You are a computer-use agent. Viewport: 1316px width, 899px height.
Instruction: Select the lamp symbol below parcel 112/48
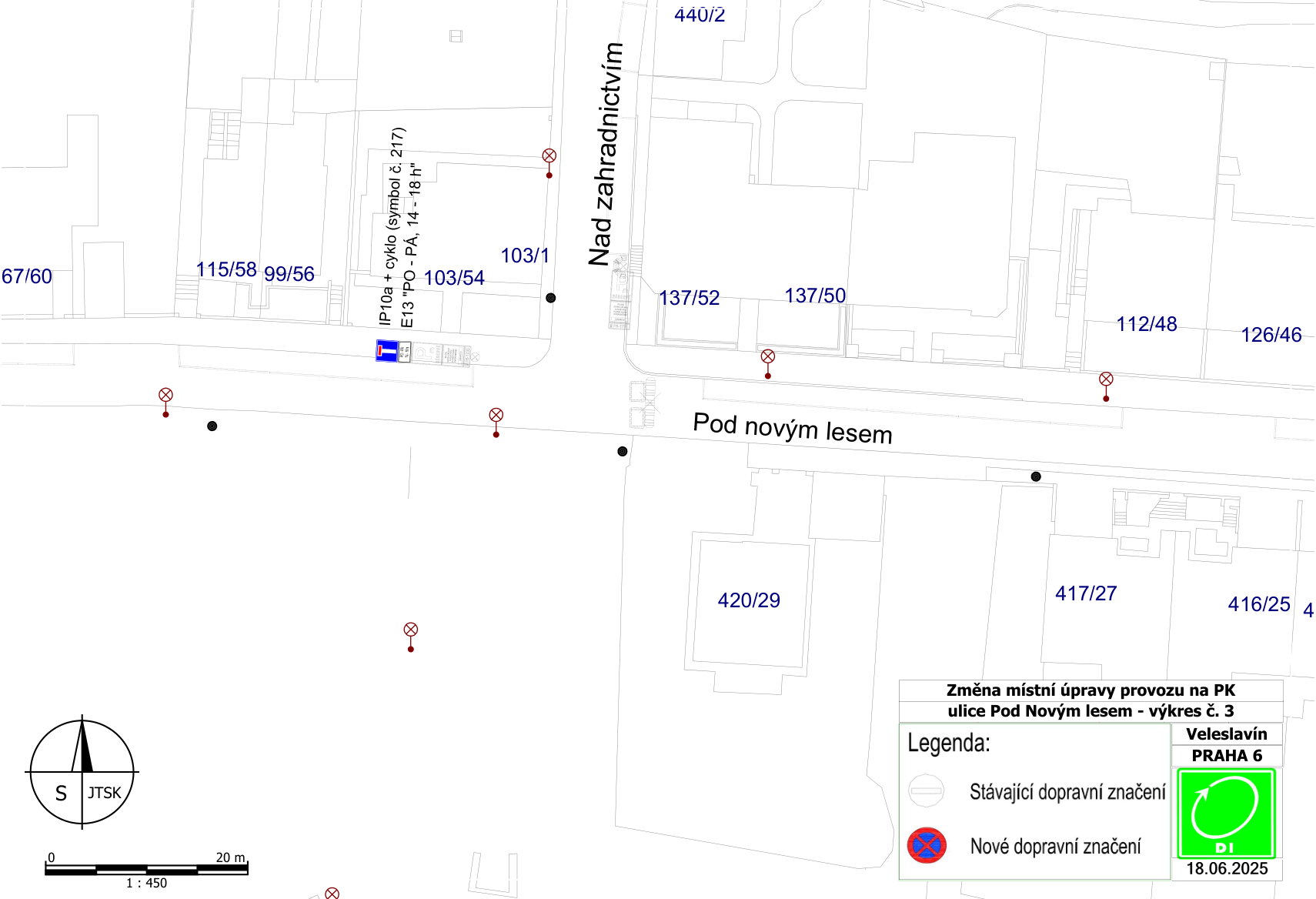tap(1106, 386)
